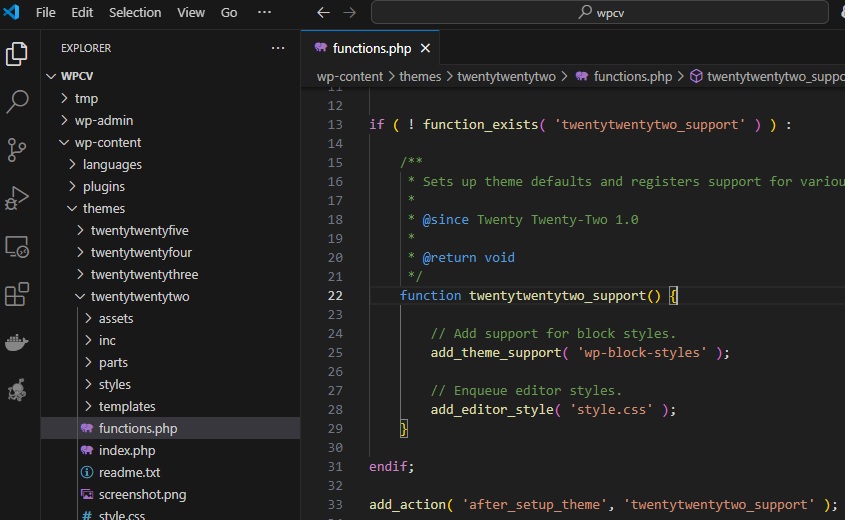
Task: Open Explorer views and more actions menu
Action: pos(278,48)
